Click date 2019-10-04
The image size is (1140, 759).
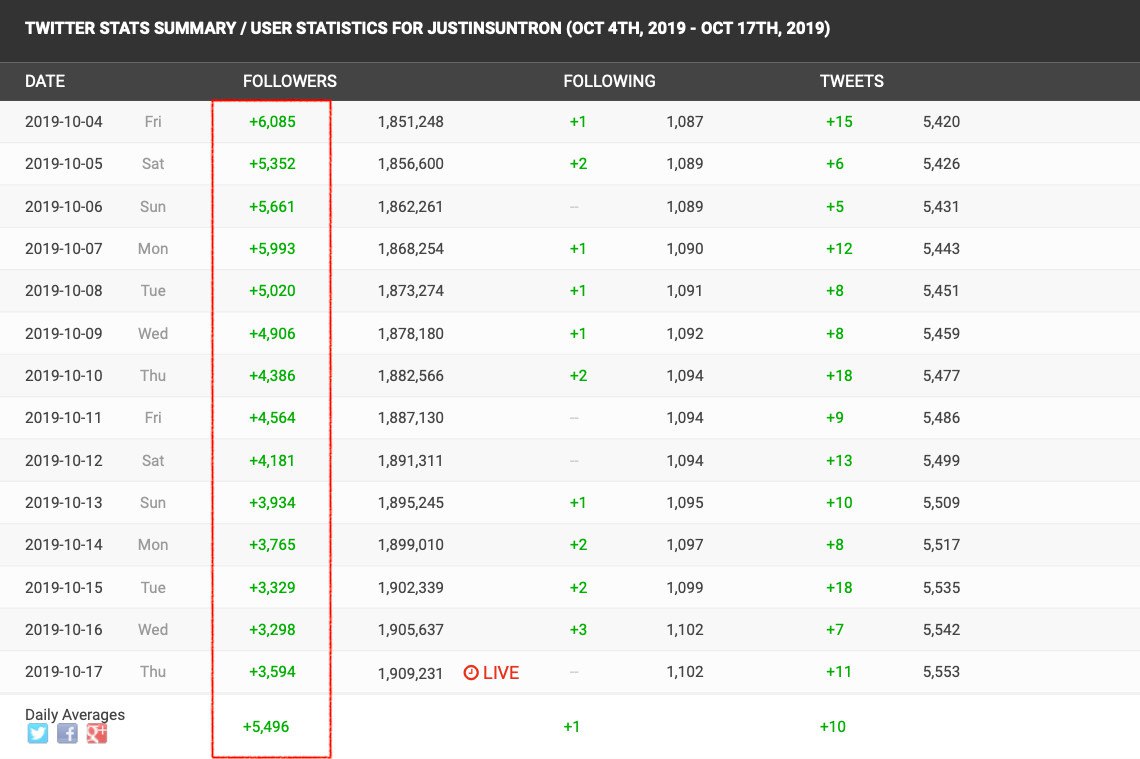point(64,121)
